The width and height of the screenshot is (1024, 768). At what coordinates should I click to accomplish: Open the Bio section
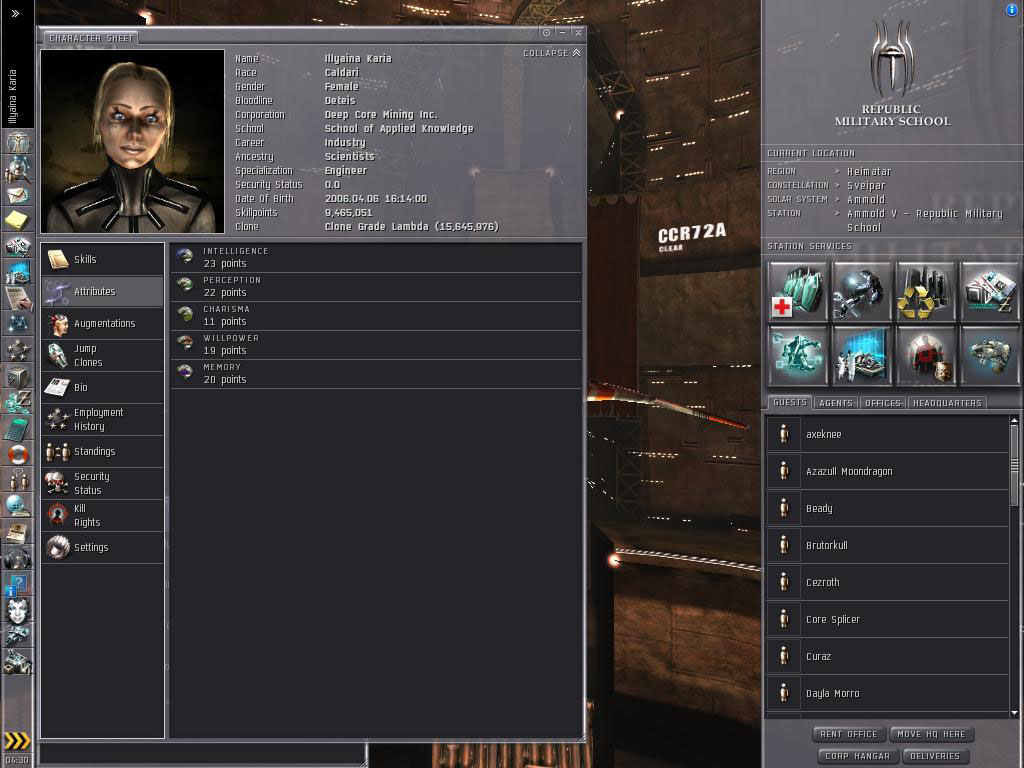tap(103, 387)
